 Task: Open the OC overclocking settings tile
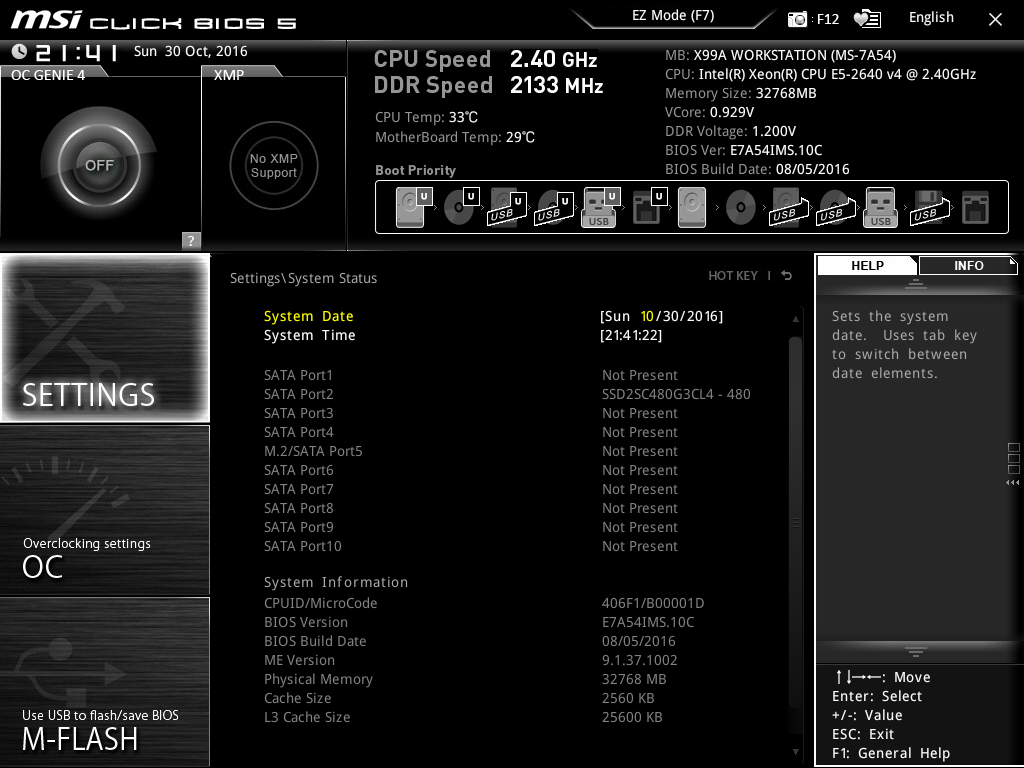click(x=105, y=510)
